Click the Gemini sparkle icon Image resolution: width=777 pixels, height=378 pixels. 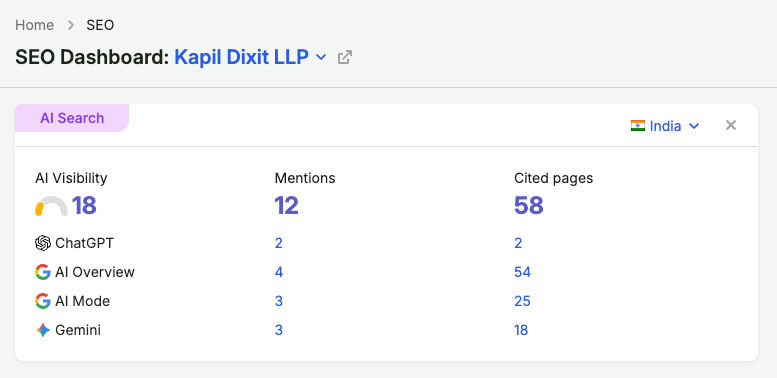click(x=43, y=330)
